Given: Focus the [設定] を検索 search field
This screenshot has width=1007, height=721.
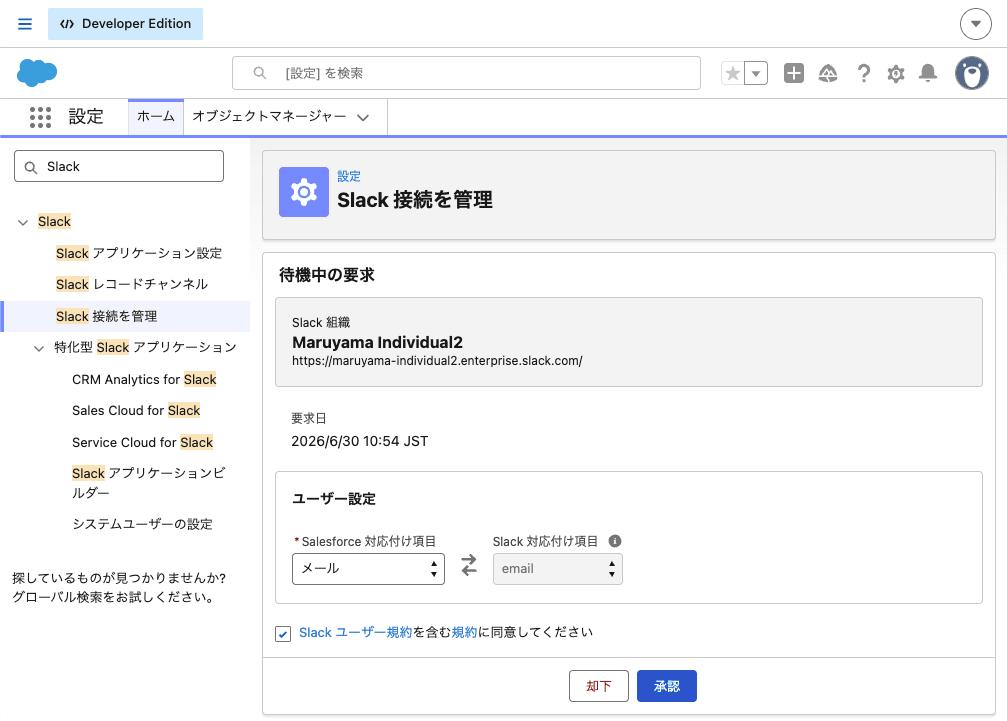Looking at the screenshot, I should click(466, 73).
